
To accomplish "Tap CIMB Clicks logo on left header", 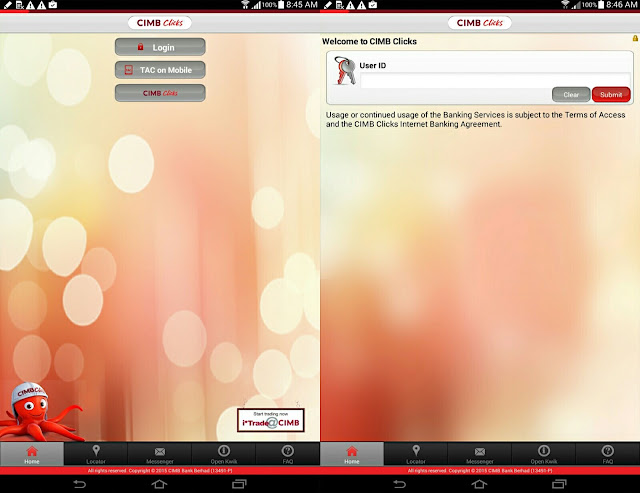I will (x=160, y=23).
